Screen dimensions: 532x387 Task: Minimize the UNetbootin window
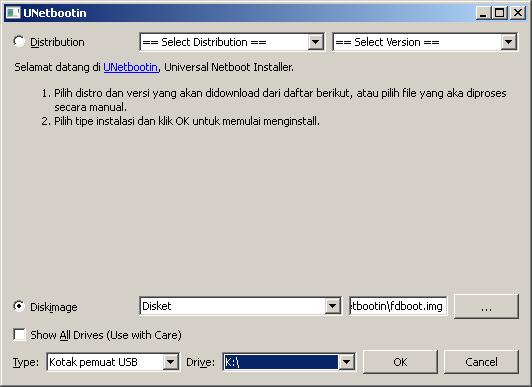(x=483, y=13)
